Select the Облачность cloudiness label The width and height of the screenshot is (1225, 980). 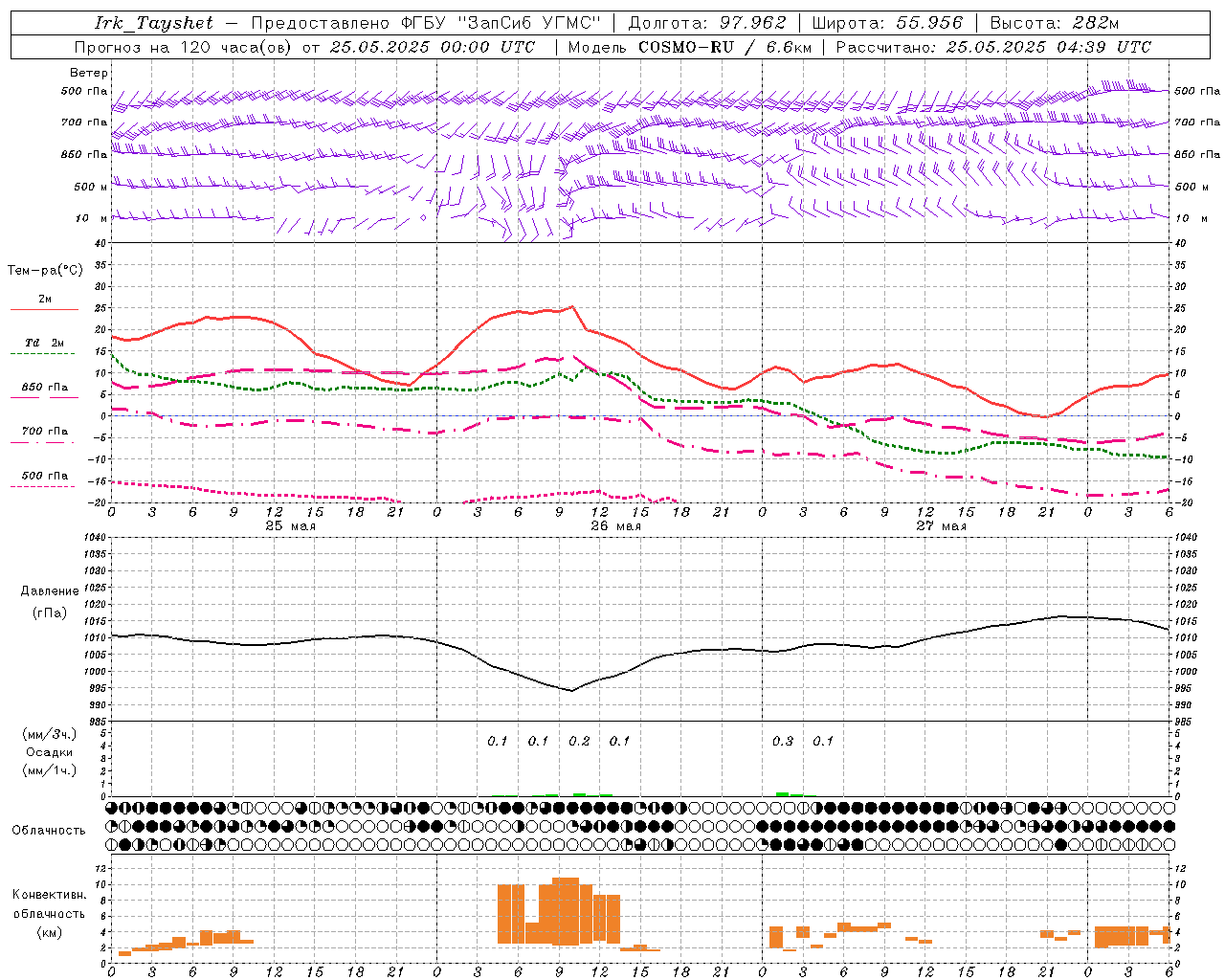[x=49, y=831]
